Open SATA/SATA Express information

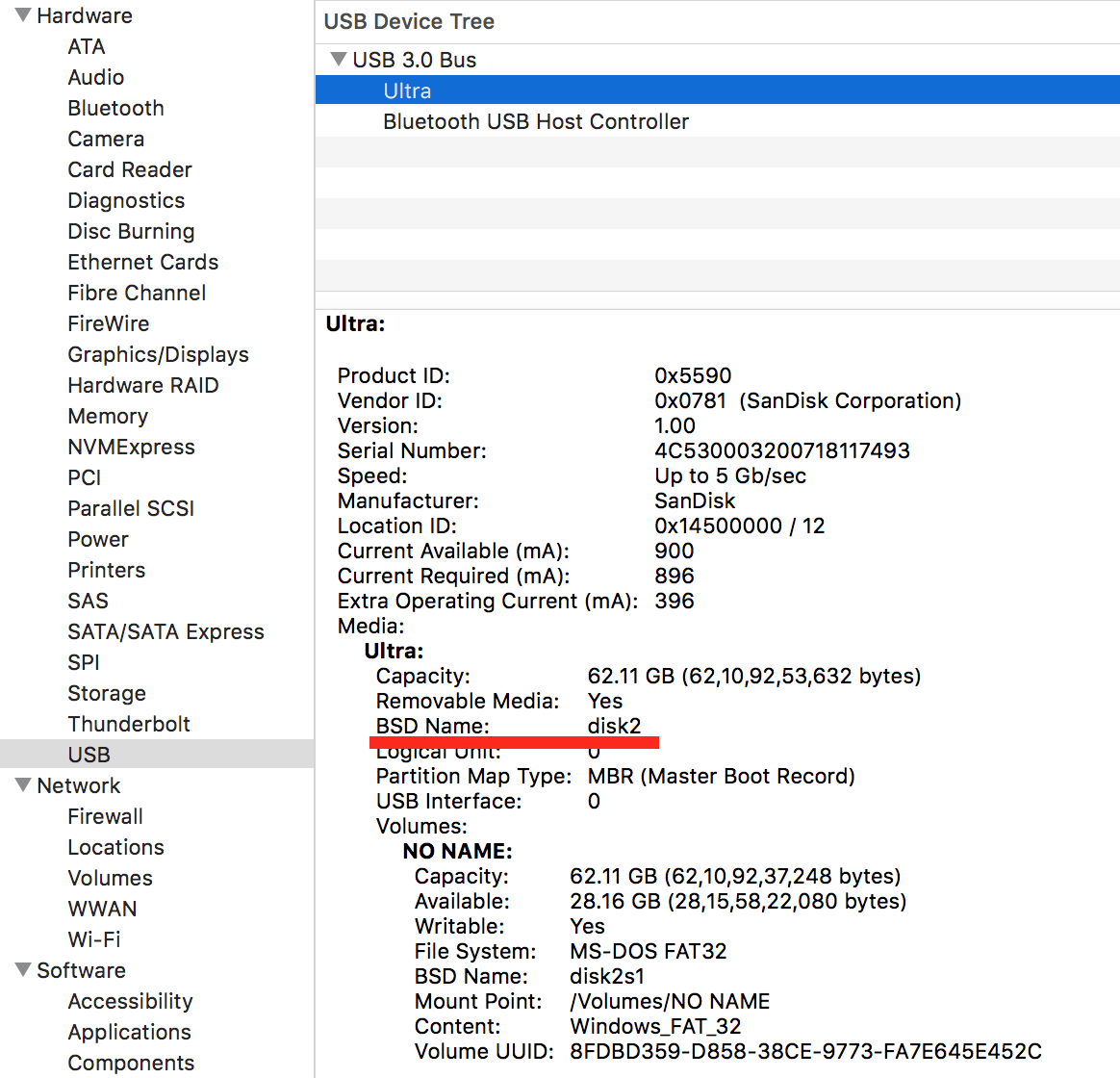coord(165,631)
